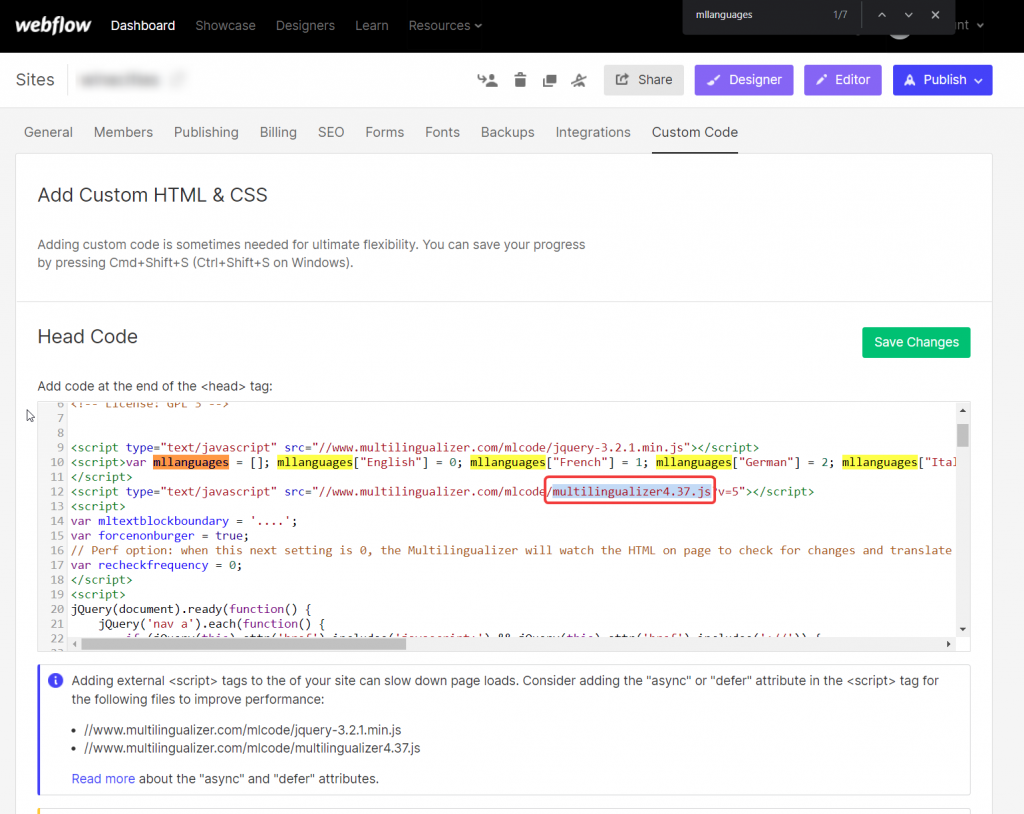1024x814 pixels.
Task: Click the '//www.multilingualizer.com/mlcode/multilingualizer4.37.js' bullet in notice
Action: [252, 748]
